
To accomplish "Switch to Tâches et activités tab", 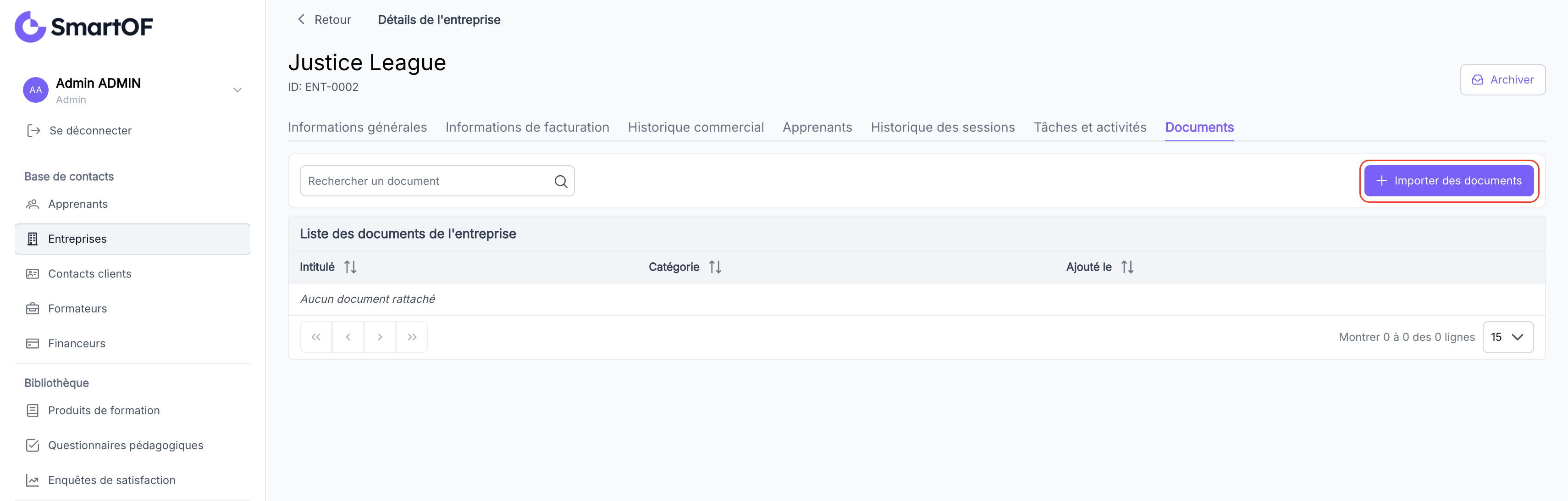I will pyautogui.click(x=1089, y=127).
